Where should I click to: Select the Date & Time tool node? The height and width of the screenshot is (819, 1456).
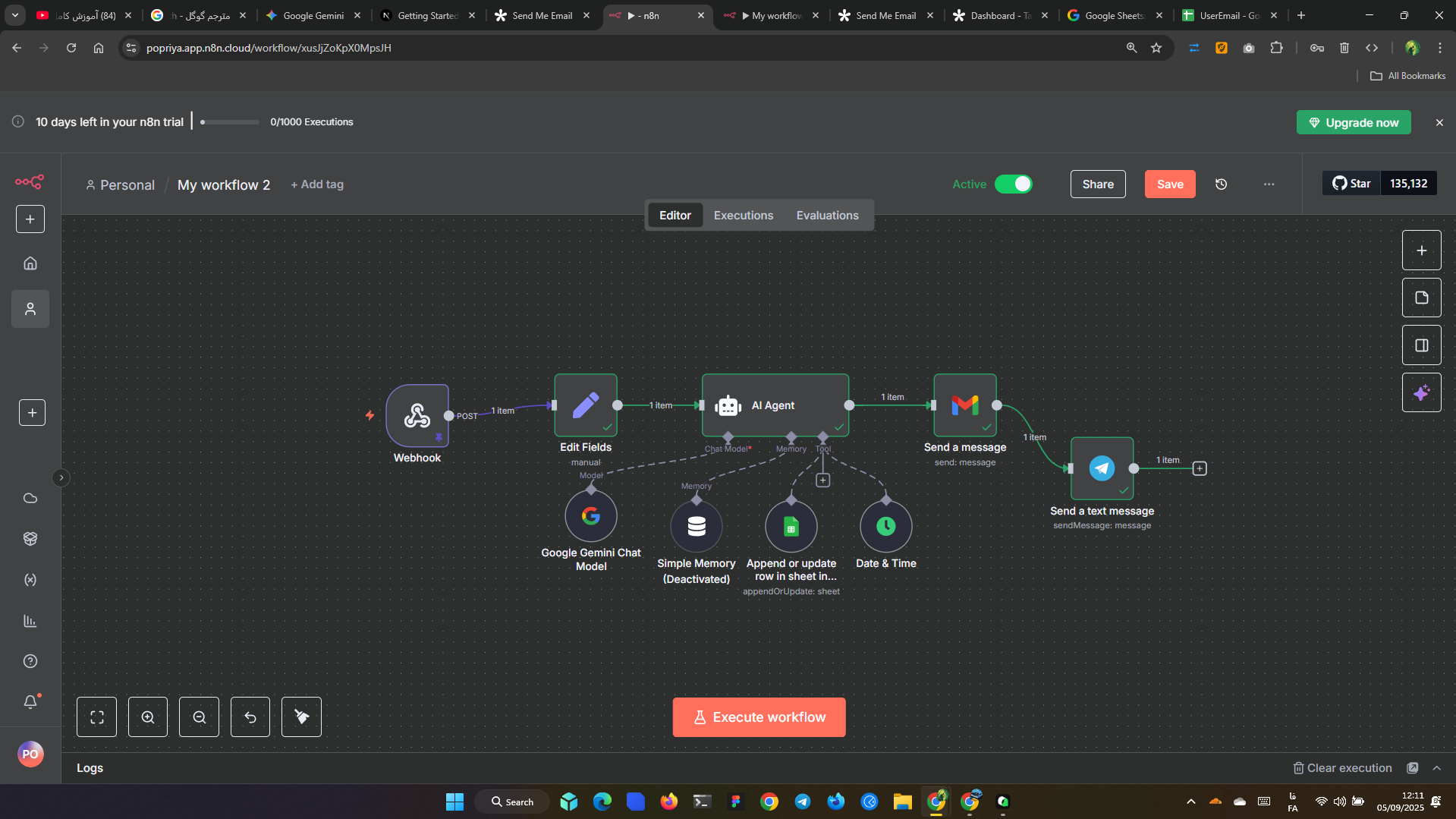(885, 526)
